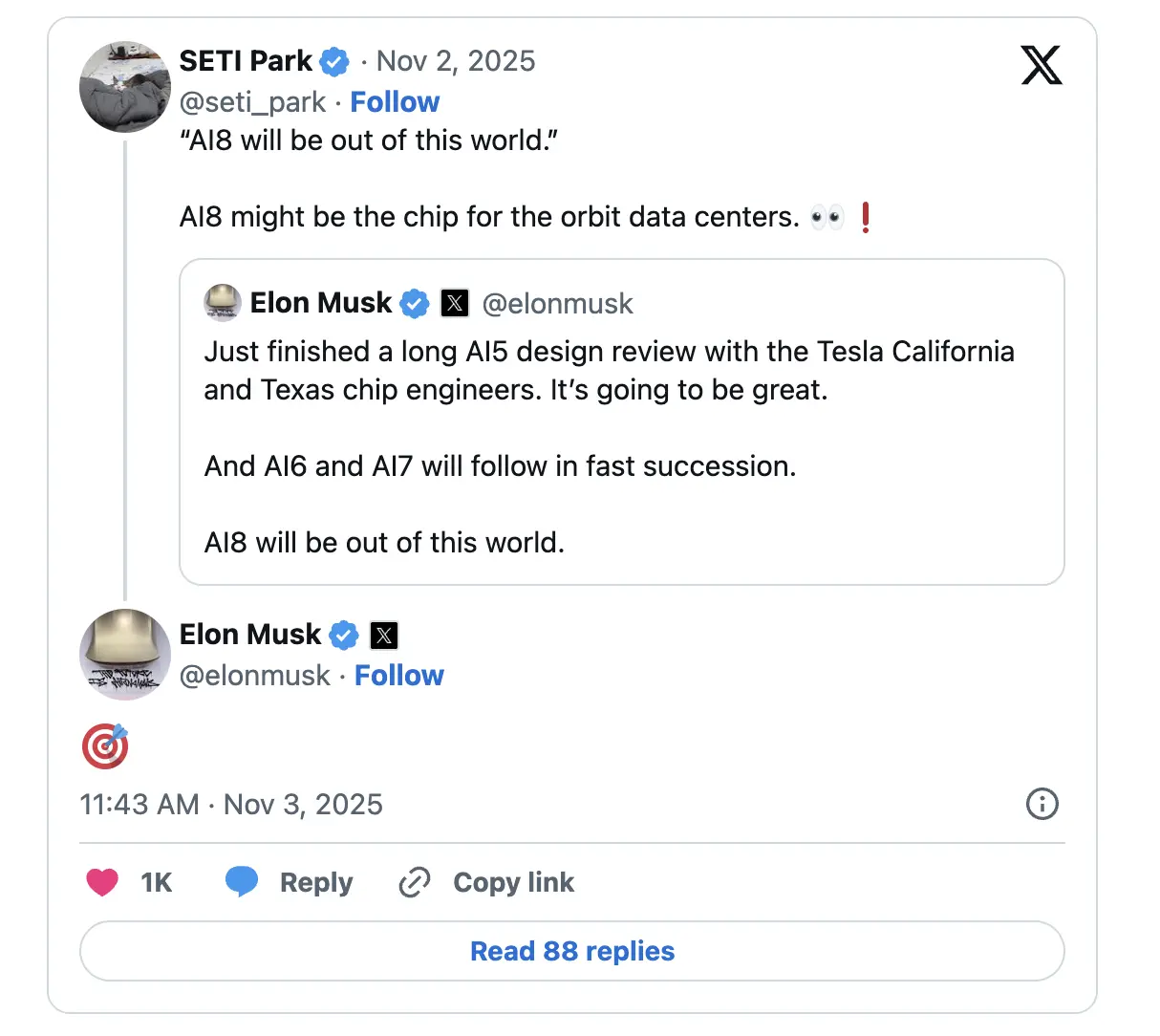Click the copy link chain icon
Image resolution: width=1160 pixels, height=1036 pixels.
click(x=415, y=882)
